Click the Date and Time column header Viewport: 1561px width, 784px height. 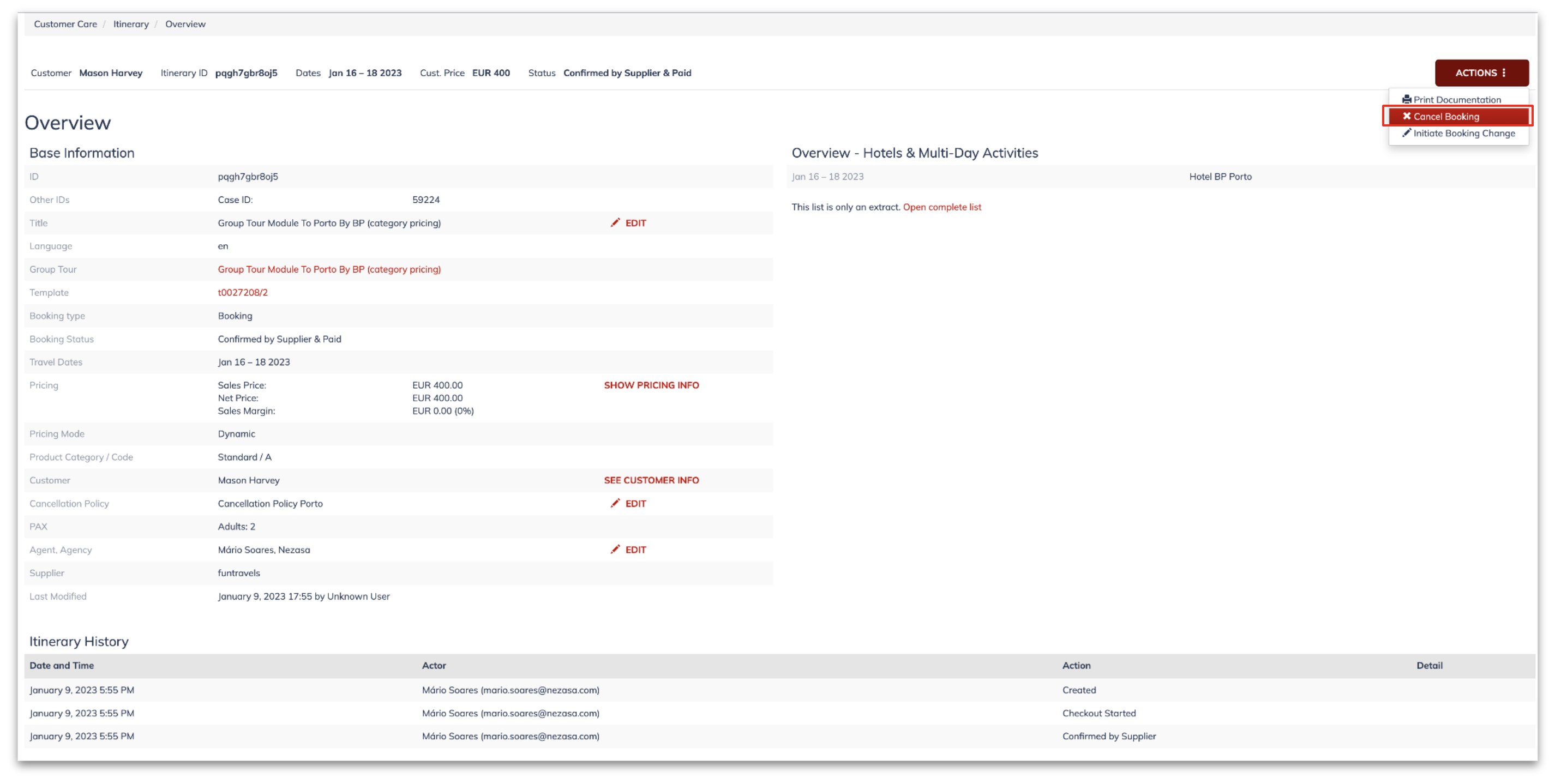pos(62,665)
